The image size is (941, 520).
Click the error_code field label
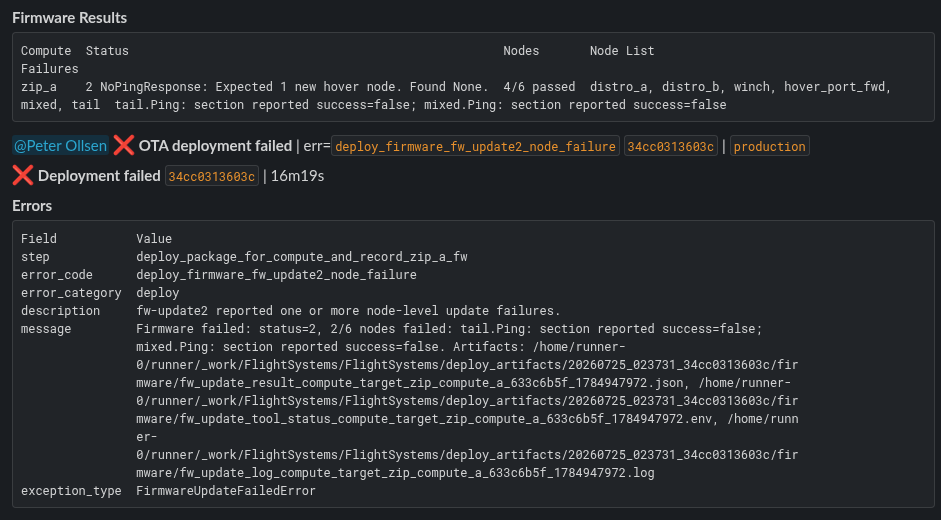click(x=56, y=275)
